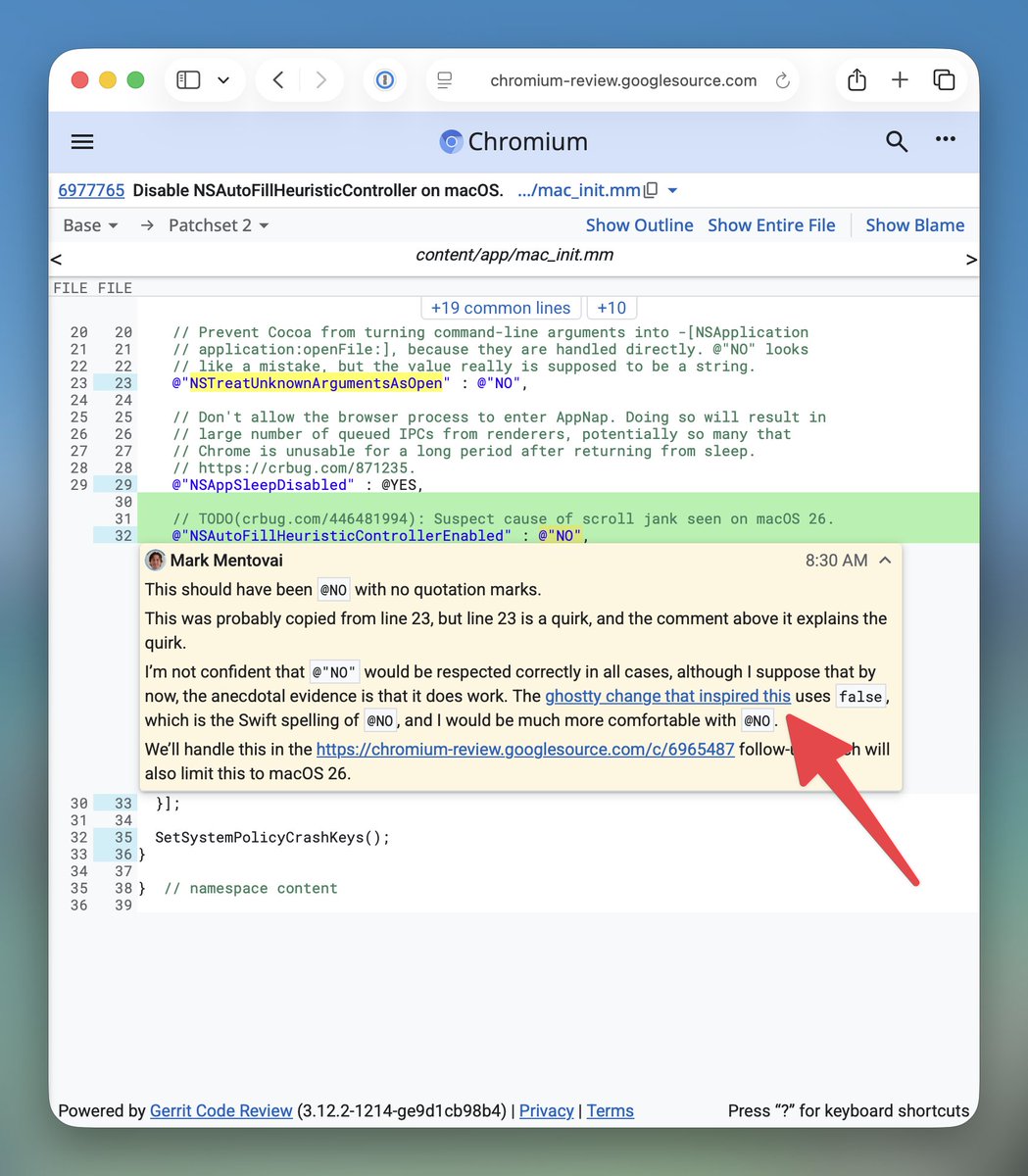Select right-side line number 23
The image size is (1028, 1176).
click(122, 383)
